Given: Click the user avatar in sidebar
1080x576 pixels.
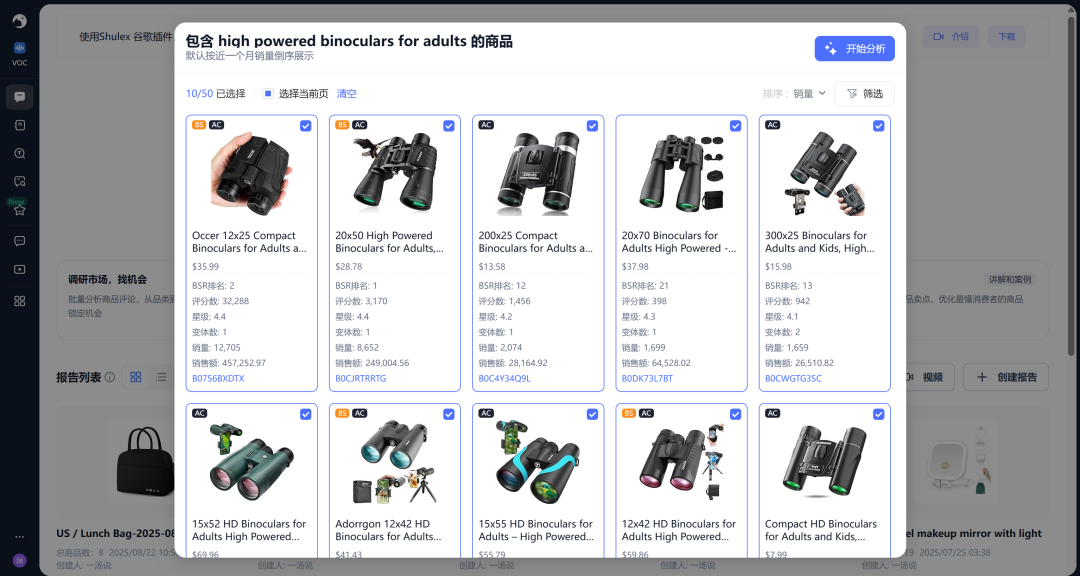Looking at the screenshot, I should (x=19, y=559).
